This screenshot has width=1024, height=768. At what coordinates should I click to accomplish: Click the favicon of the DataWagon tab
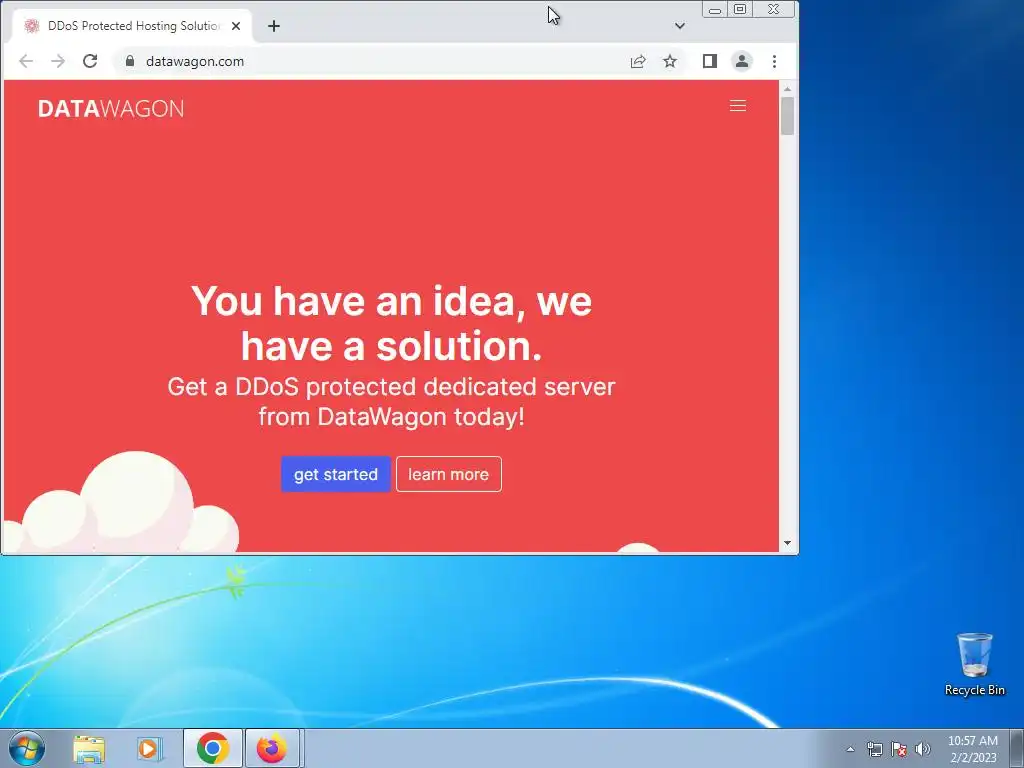tap(31, 26)
